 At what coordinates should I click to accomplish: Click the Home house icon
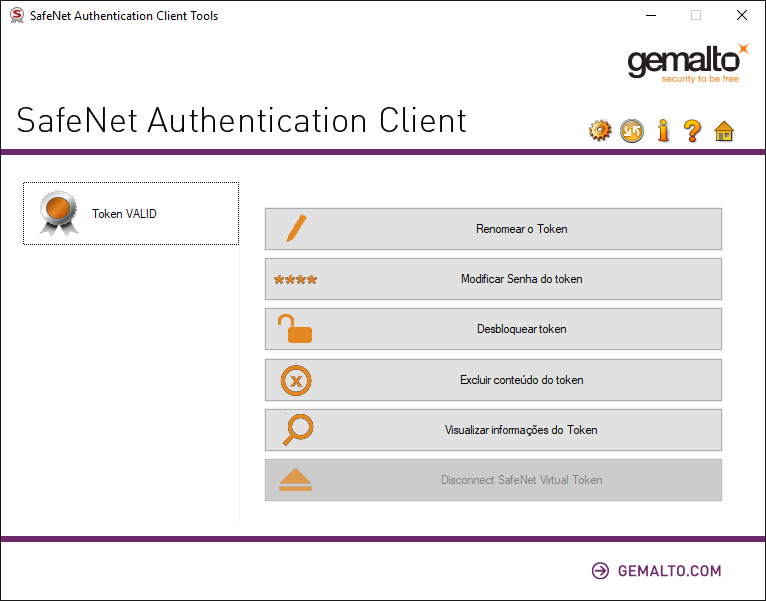[724, 131]
